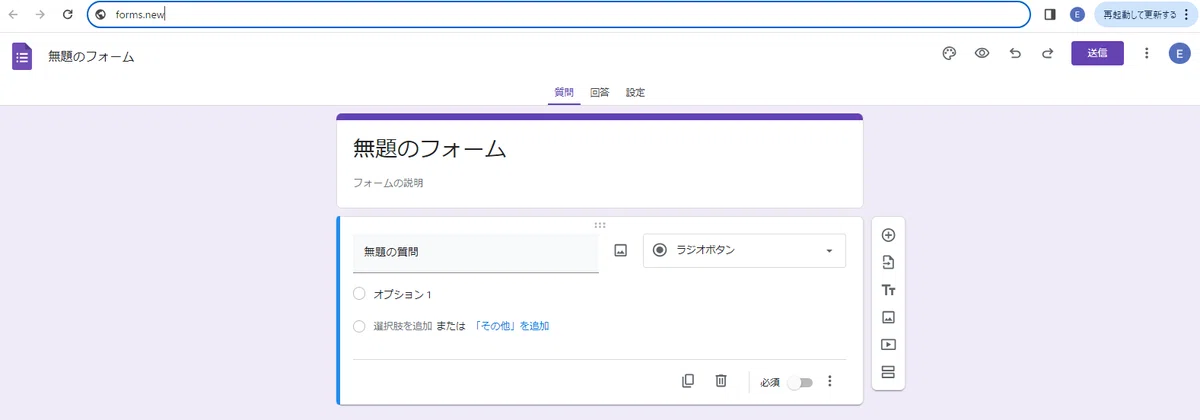
Task: Click the 無題の質問 question title field
Action: pos(476,252)
